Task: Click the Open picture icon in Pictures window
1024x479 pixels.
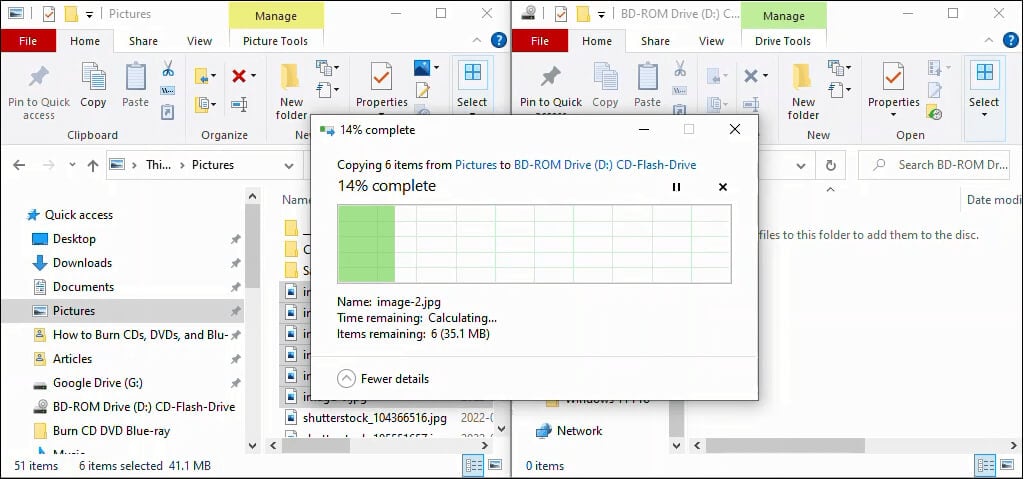Action: [421, 67]
